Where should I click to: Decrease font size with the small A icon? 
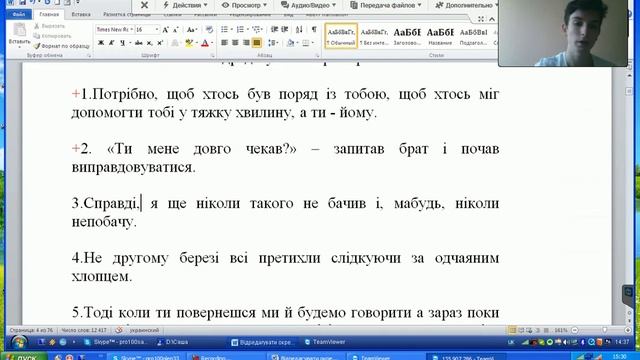(176, 29)
